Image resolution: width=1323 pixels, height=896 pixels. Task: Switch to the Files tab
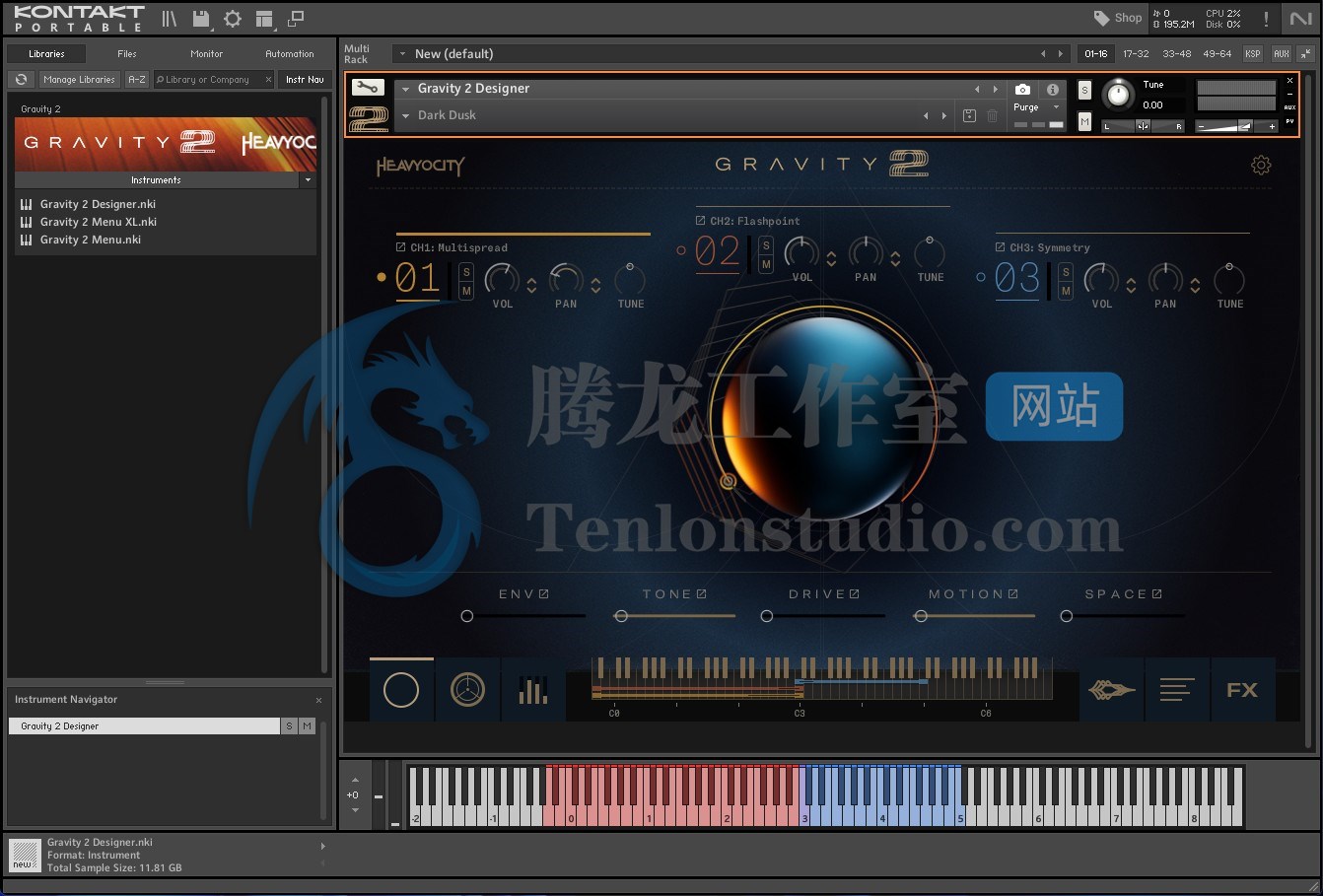[127, 53]
